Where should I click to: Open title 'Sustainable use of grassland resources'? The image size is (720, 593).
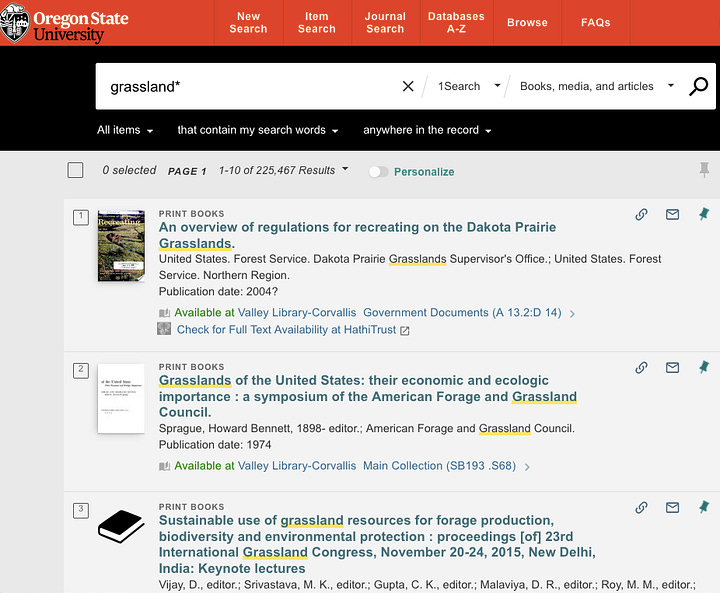tap(377, 544)
